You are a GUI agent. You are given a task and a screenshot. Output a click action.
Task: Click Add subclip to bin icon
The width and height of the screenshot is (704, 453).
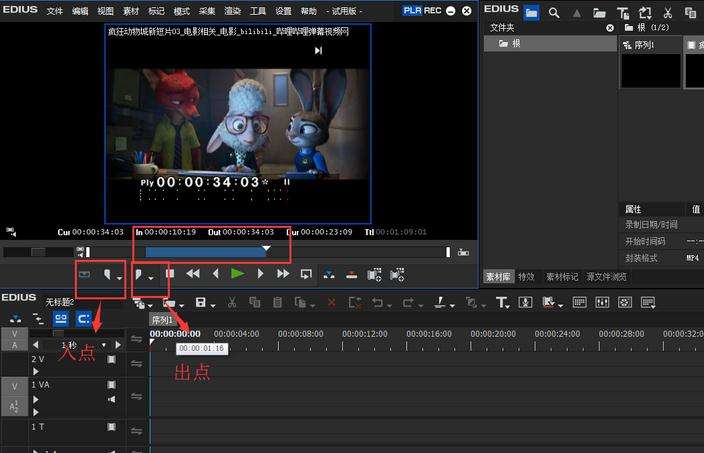(397, 274)
